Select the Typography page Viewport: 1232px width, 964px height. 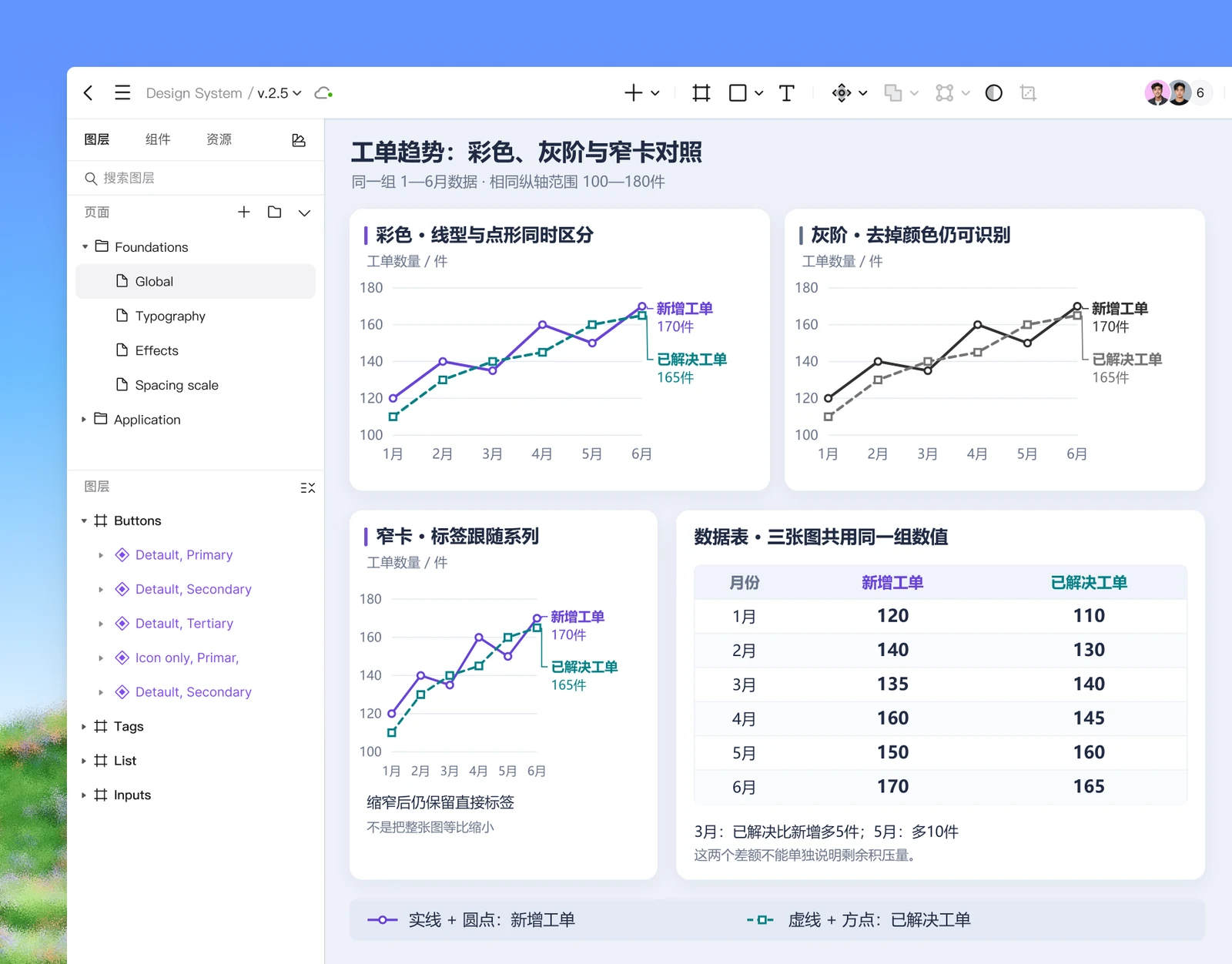196,316
